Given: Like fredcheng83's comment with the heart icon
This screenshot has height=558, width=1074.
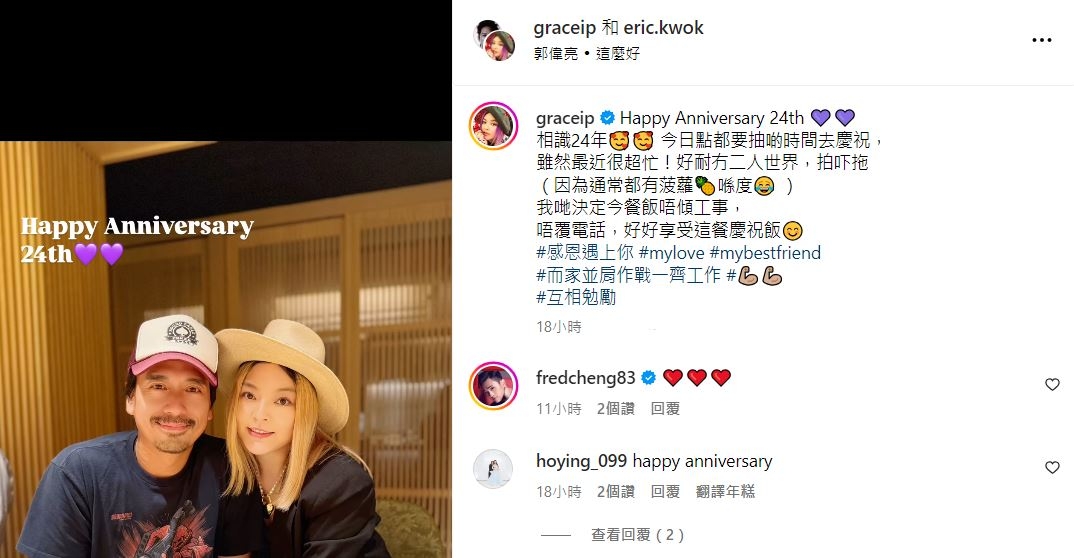Looking at the screenshot, I should pyautogui.click(x=1052, y=385).
